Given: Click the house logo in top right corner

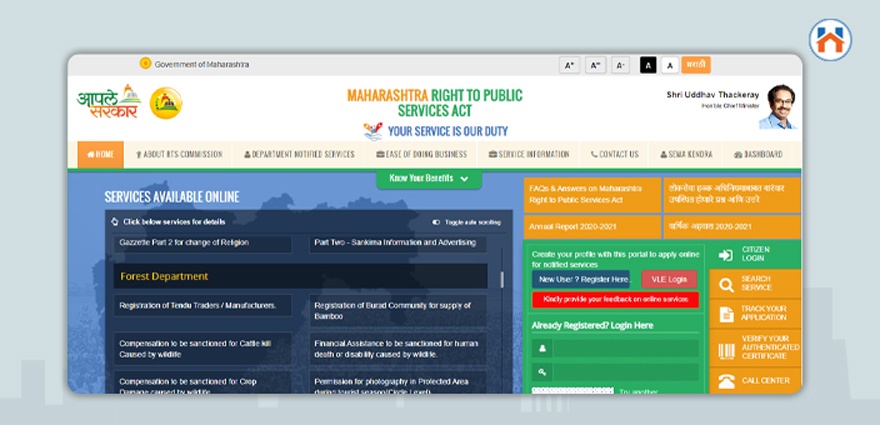Looking at the screenshot, I should coord(830,40).
